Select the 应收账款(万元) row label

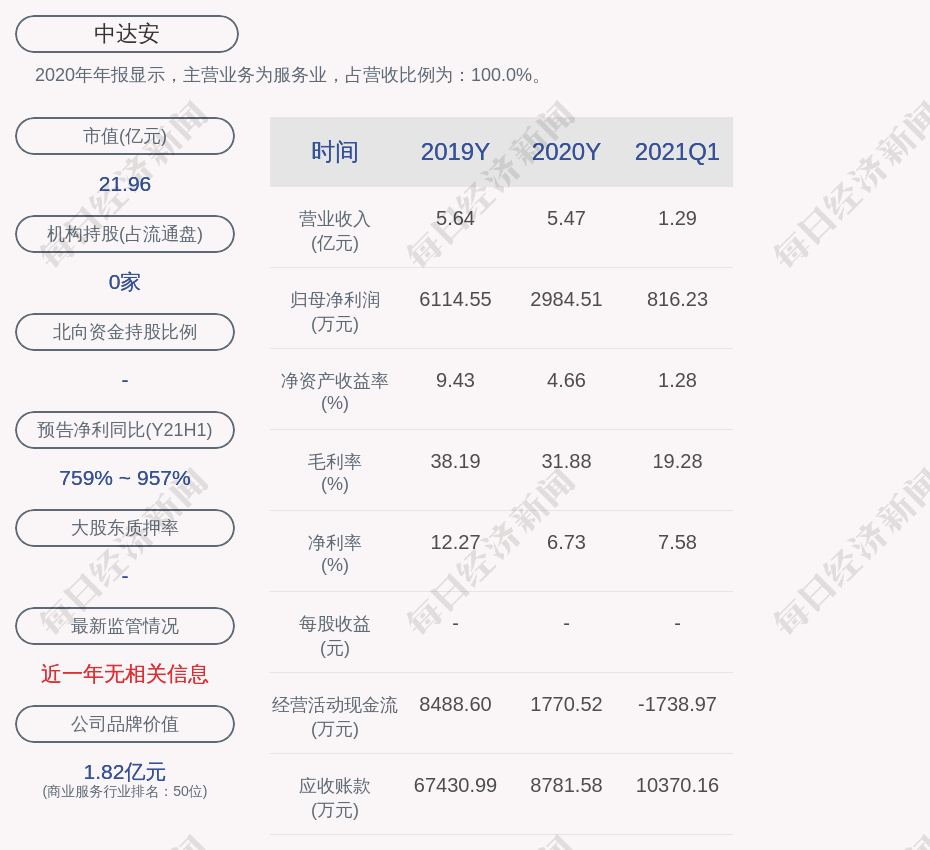335,797
